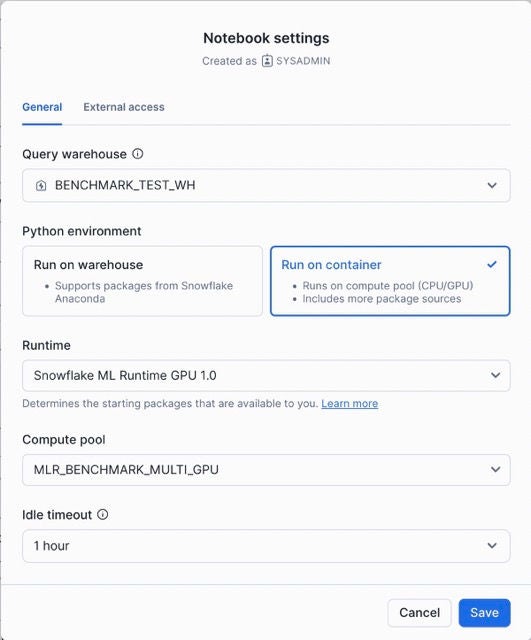Click the Query warehouse chevron arrow
531x640 pixels.
pyautogui.click(x=492, y=185)
